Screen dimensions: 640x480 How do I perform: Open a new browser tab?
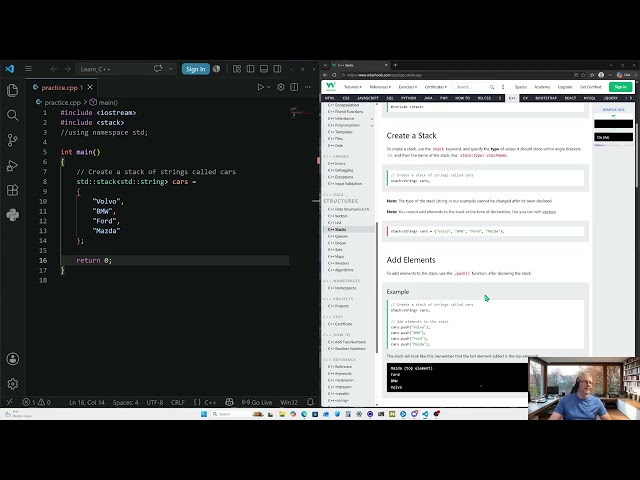tap(395, 65)
